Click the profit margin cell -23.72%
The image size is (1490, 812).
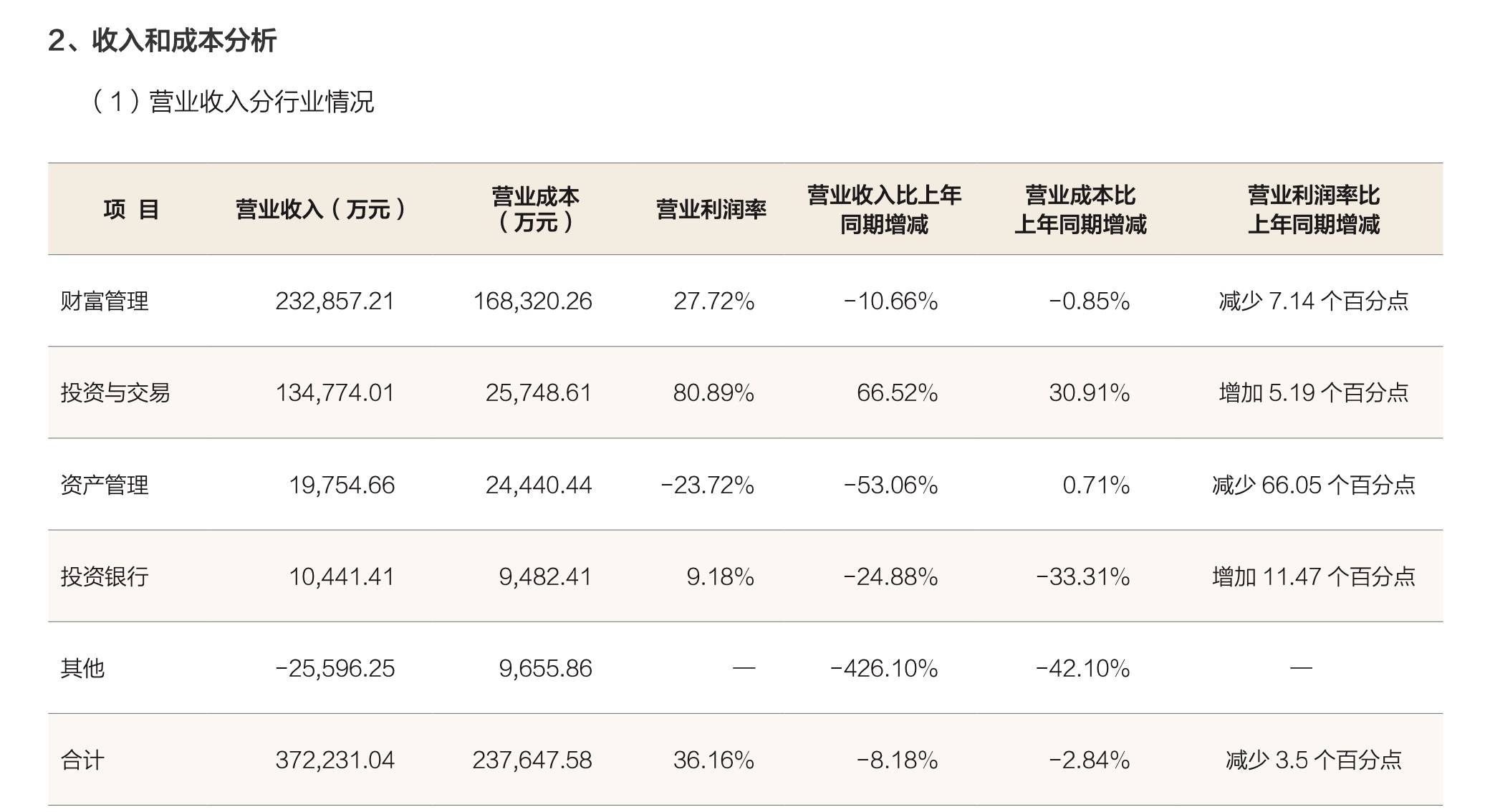707,485
